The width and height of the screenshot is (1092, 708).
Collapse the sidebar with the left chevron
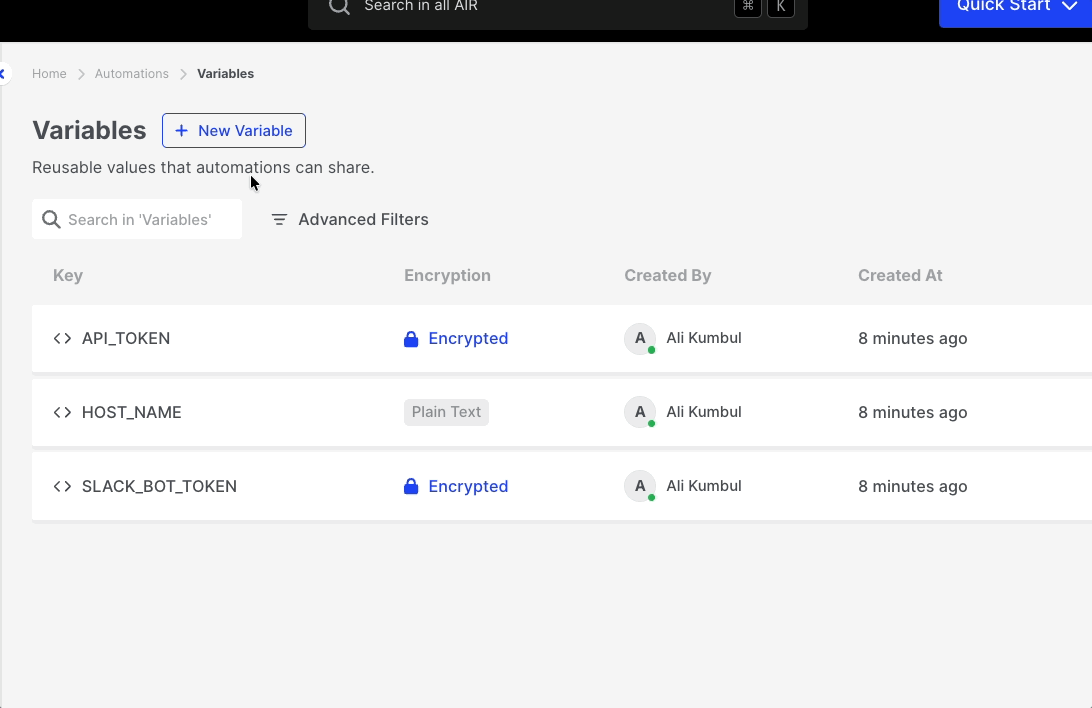pos(3,73)
